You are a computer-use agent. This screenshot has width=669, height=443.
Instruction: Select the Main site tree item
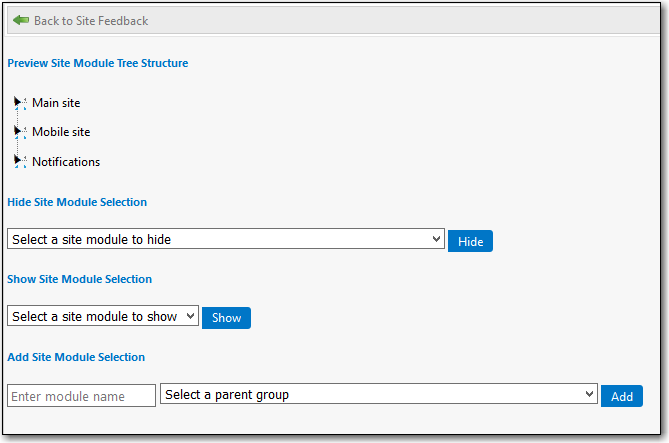[56, 103]
